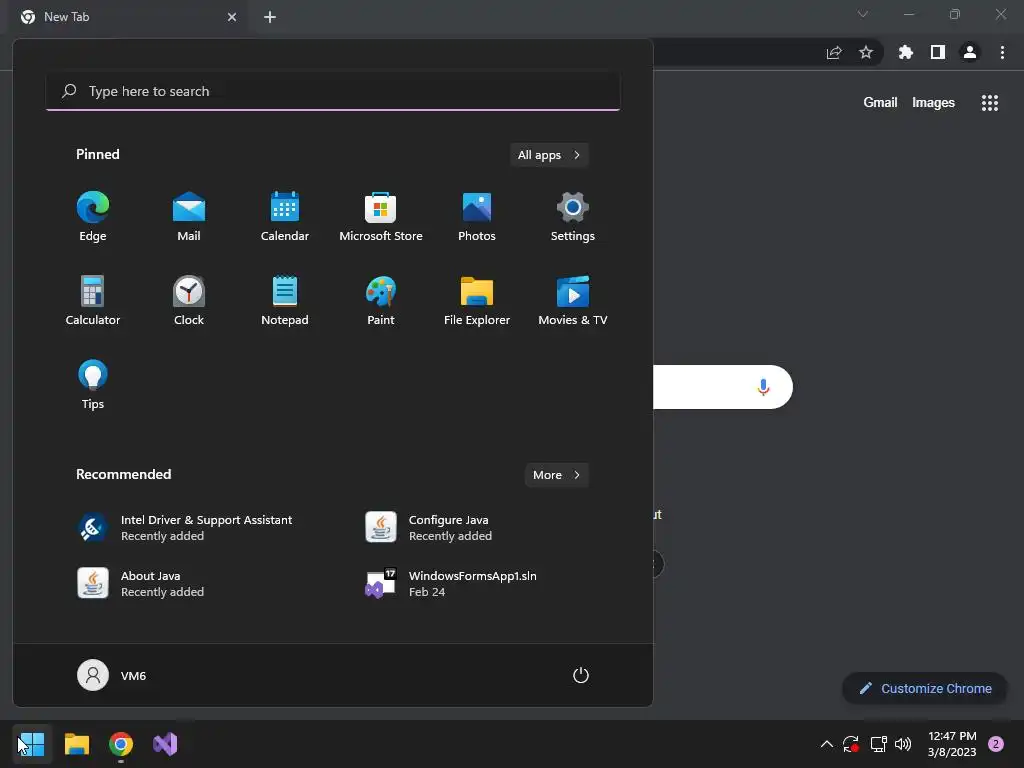Open the Clock app
The image size is (1024, 768).
click(189, 300)
